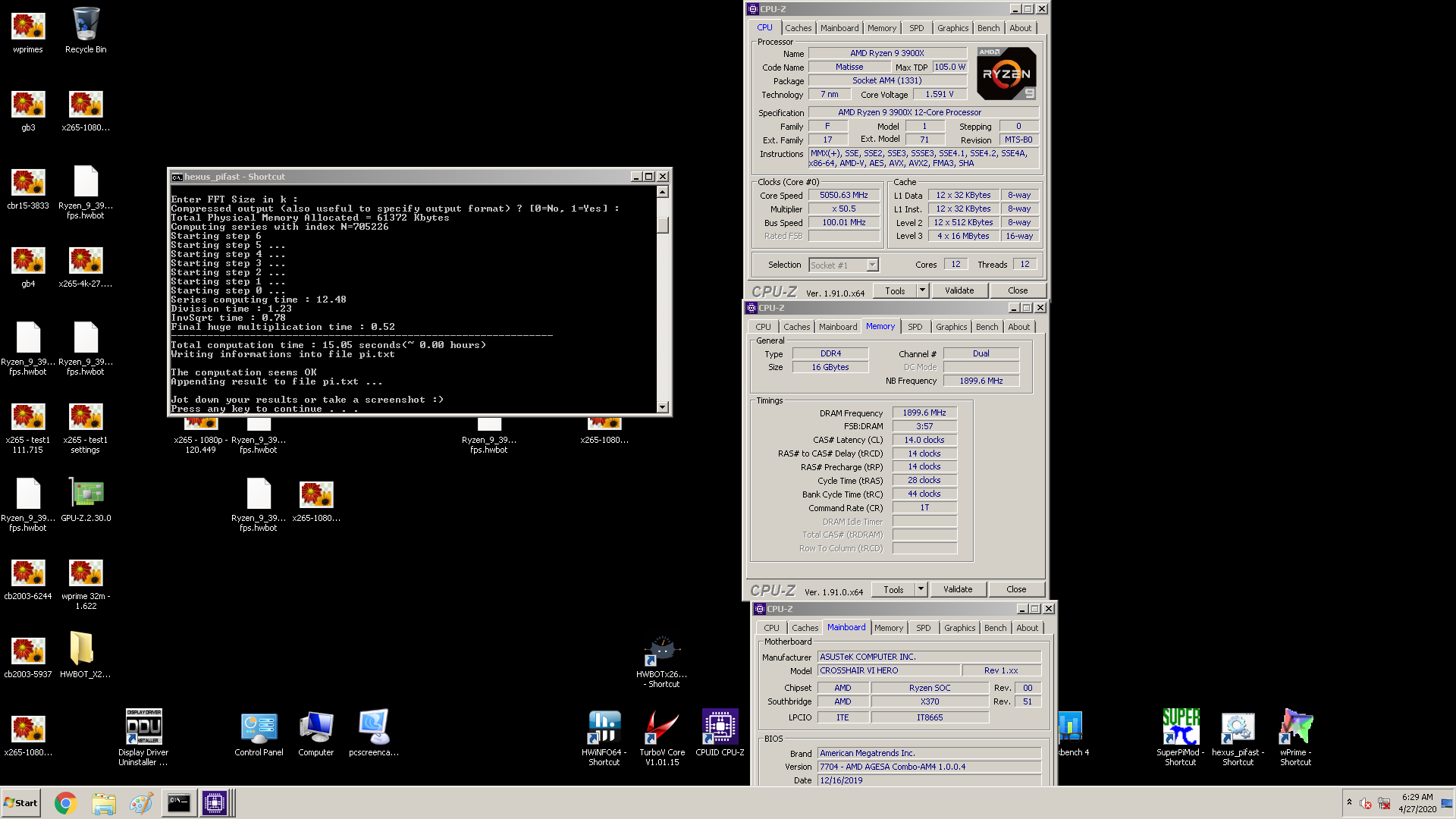Select the GPU-Z.2.30.0 icon
The height and width of the screenshot is (819, 1456).
(x=86, y=500)
